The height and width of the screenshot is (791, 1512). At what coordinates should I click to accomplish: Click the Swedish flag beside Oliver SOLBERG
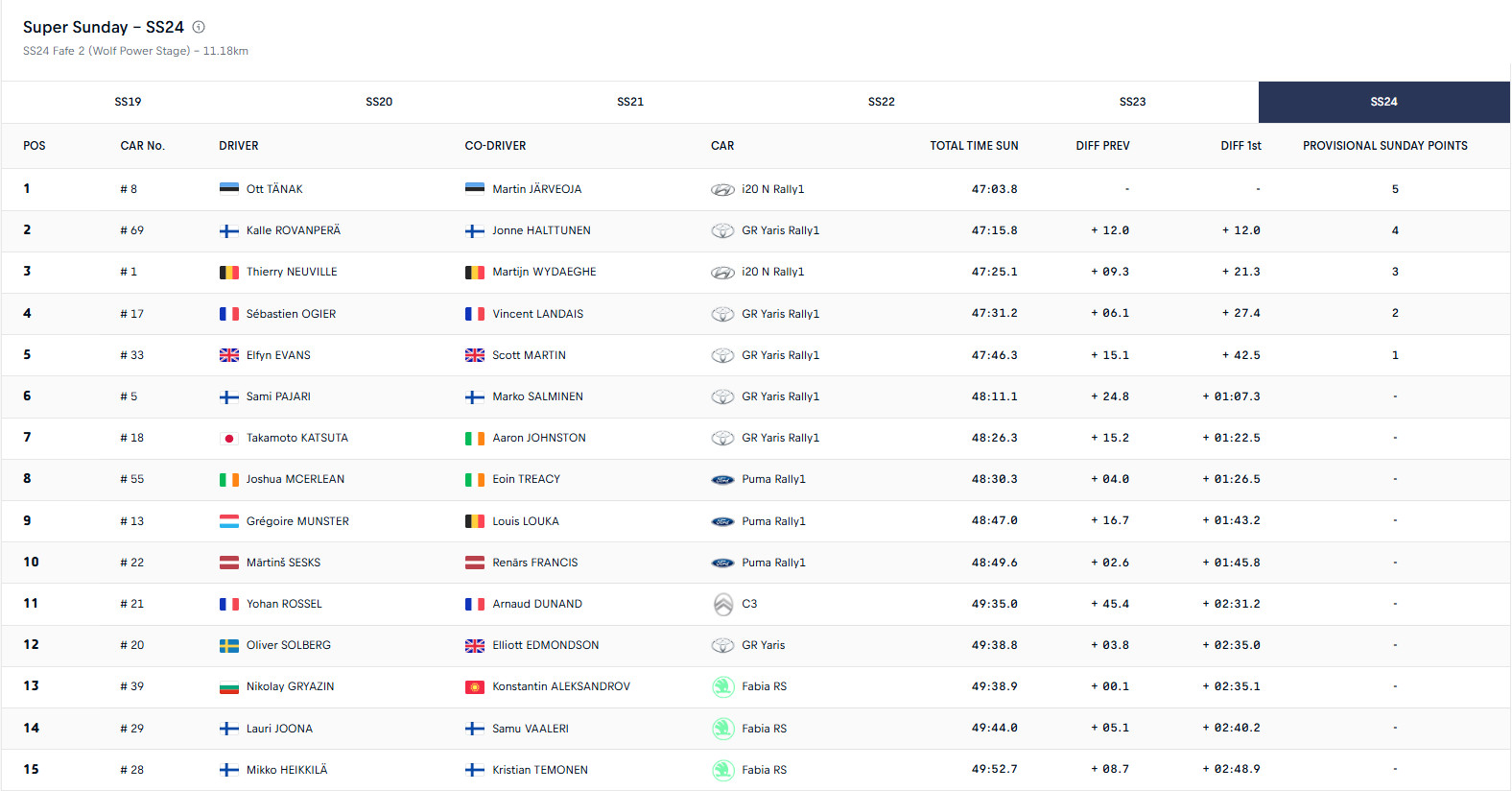pos(229,645)
